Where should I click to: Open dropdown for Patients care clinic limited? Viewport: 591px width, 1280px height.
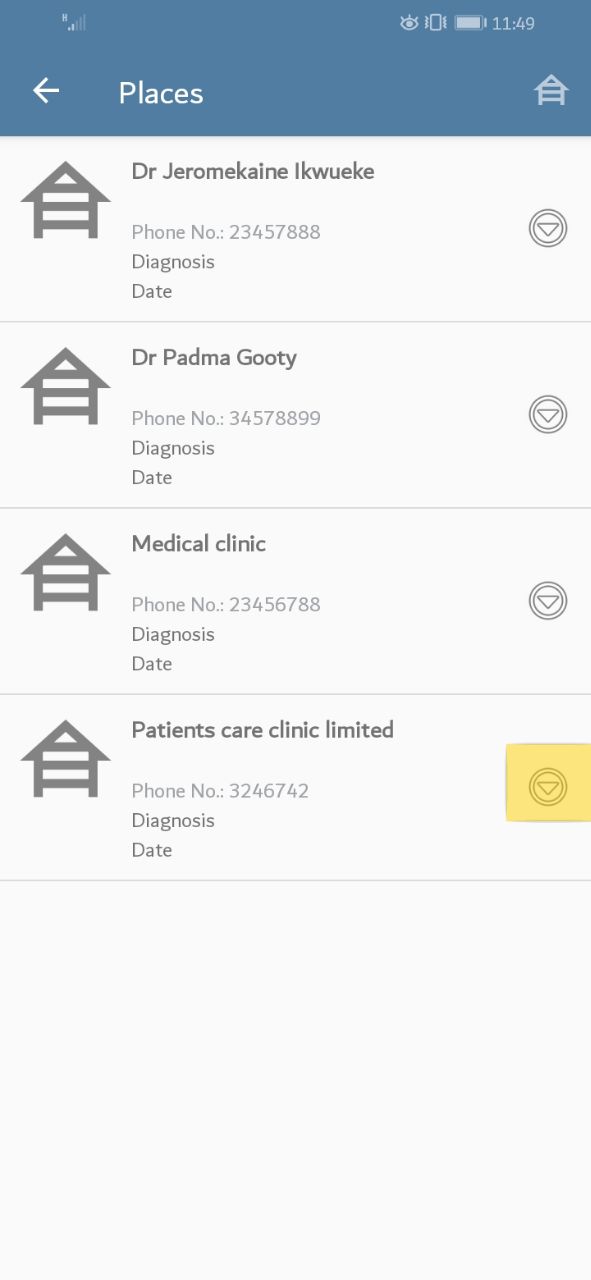pos(548,787)
